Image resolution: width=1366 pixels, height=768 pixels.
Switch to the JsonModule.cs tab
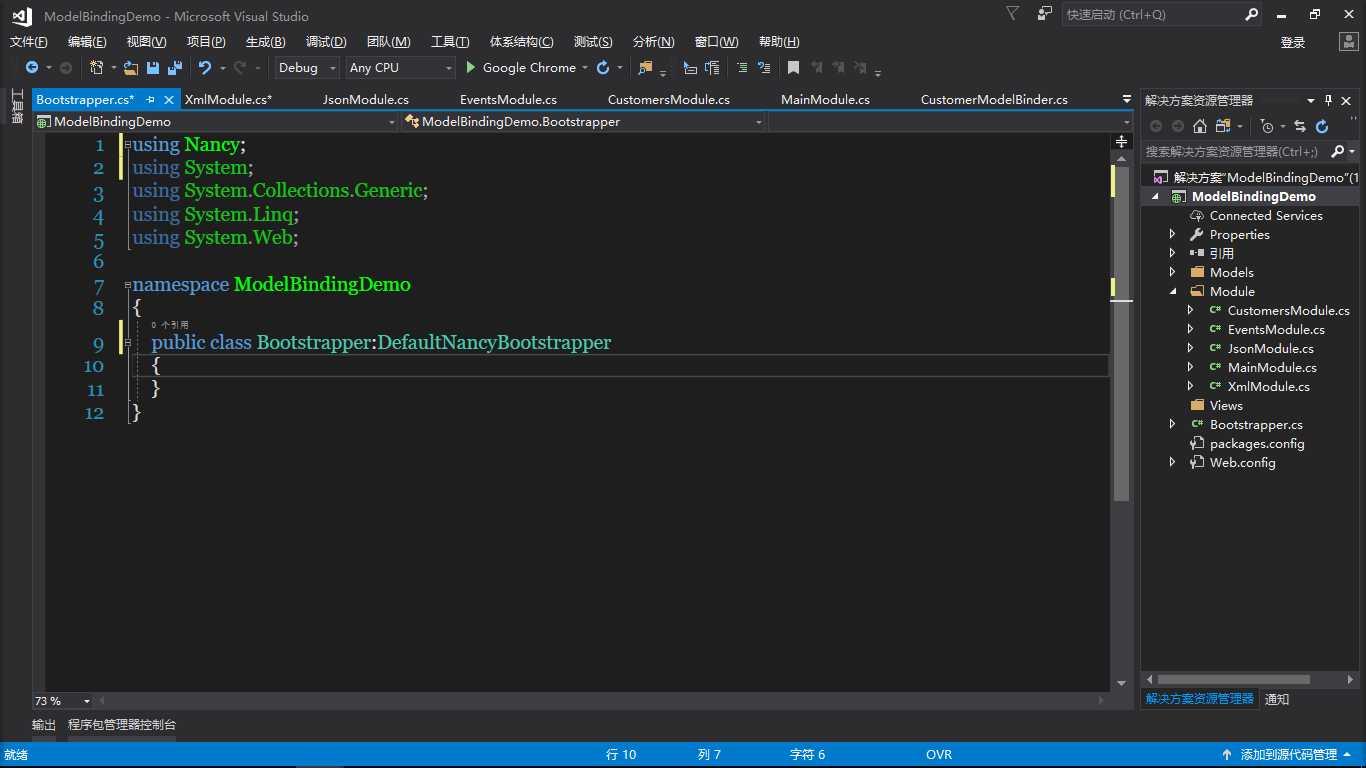coord(366,100)
